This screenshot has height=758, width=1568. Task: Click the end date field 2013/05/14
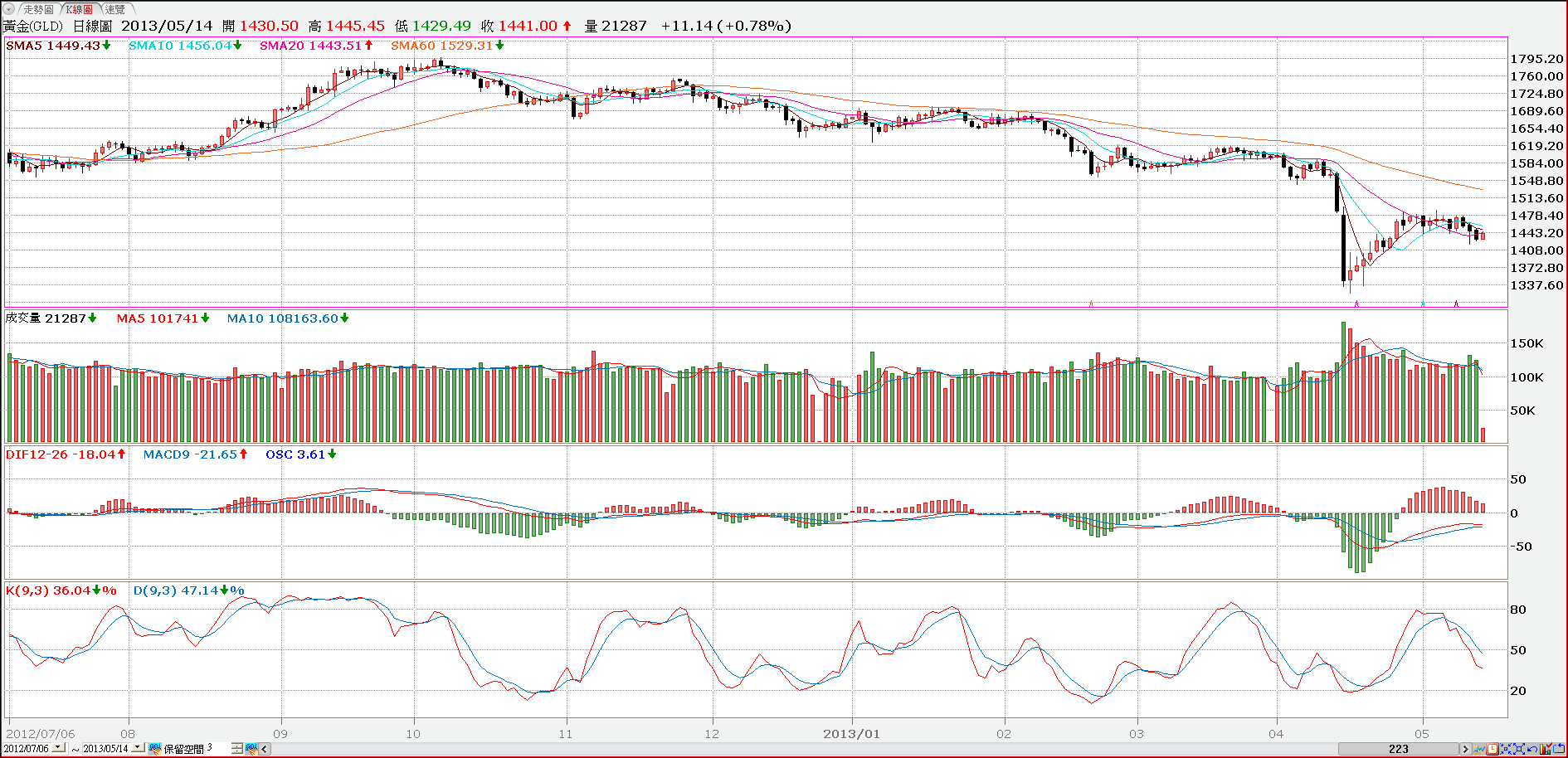coord(105,749)
